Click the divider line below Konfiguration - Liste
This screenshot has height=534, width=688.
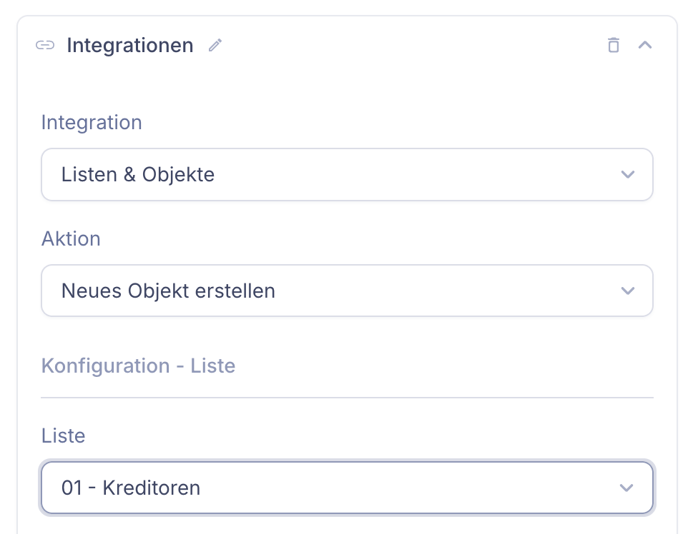point(347,398)
